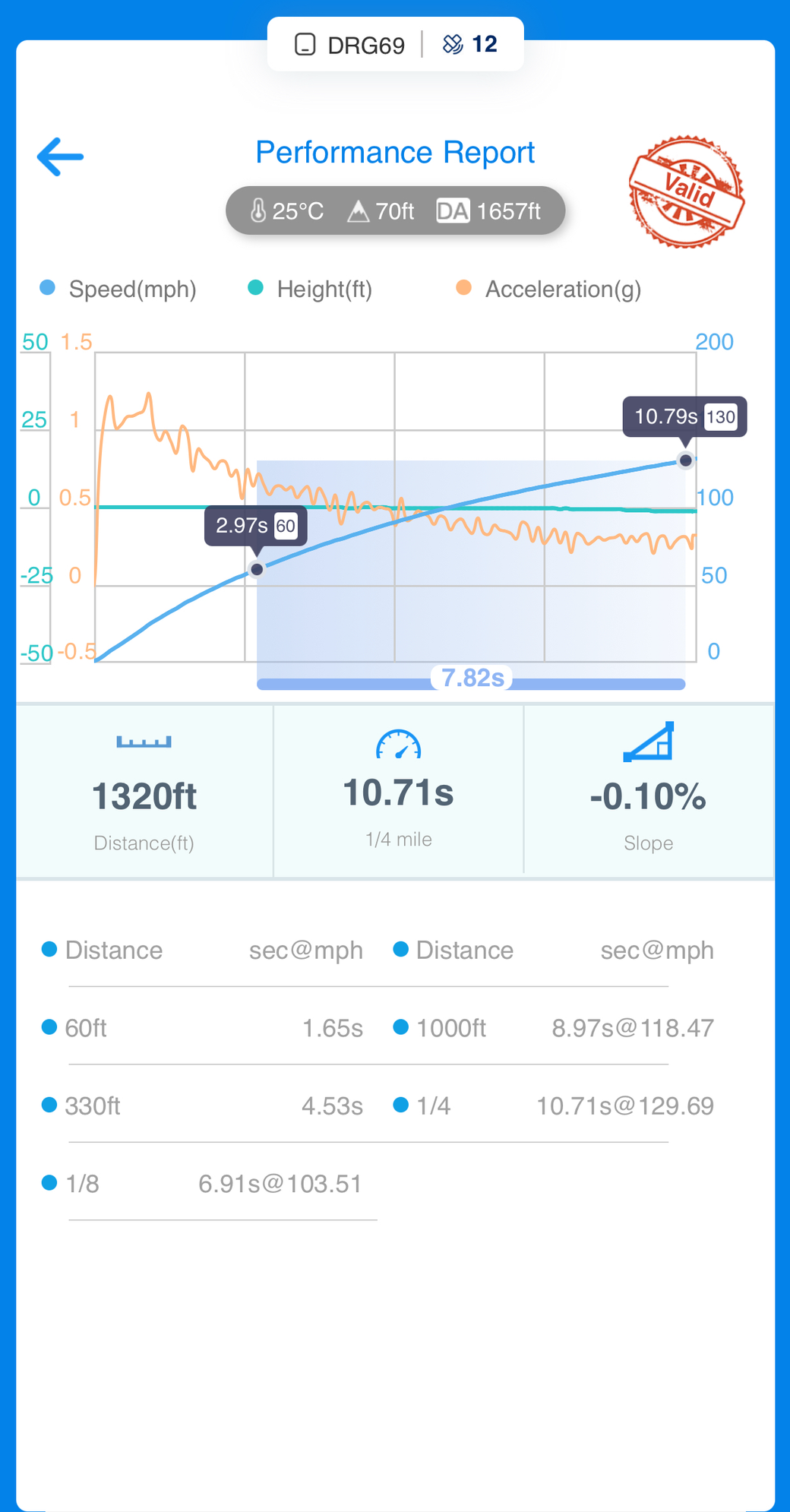The width and height of the screenshot is (790, 1512).
Task: Click the 7.82s range slider bar
Action: [472, 682]
